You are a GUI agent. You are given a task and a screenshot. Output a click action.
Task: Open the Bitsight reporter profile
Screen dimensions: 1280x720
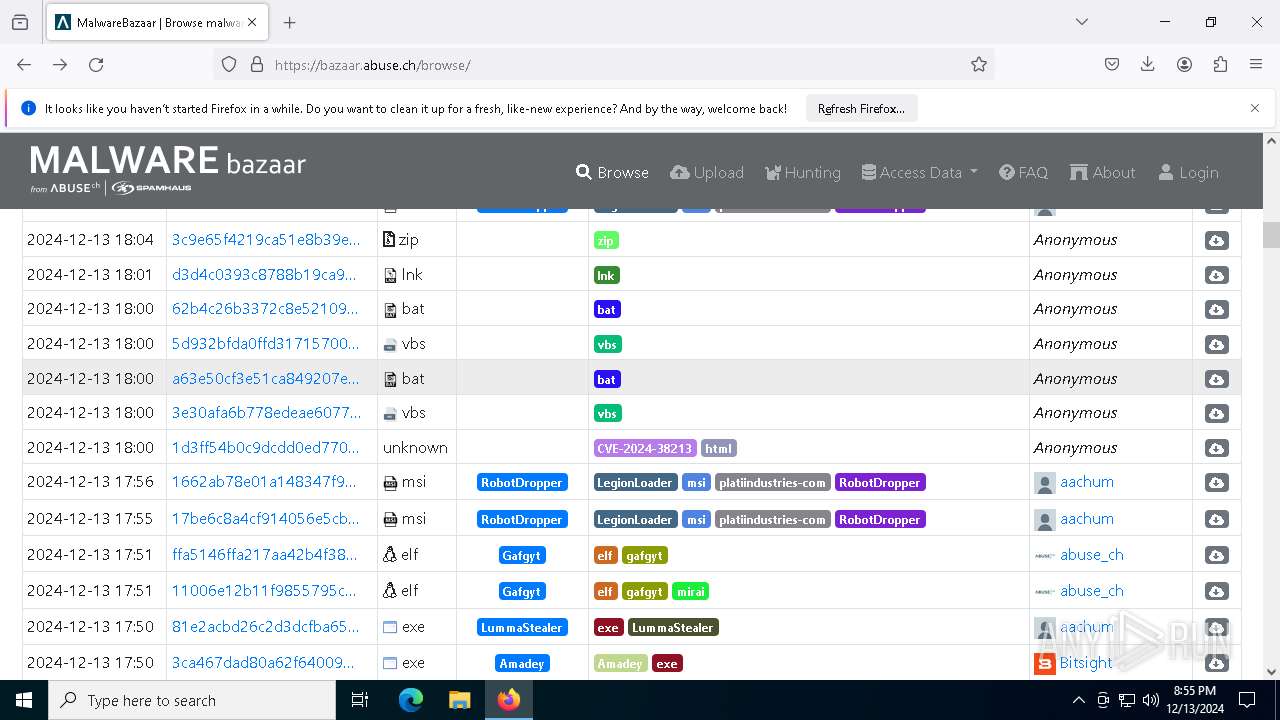click(x=1086, y=662)
